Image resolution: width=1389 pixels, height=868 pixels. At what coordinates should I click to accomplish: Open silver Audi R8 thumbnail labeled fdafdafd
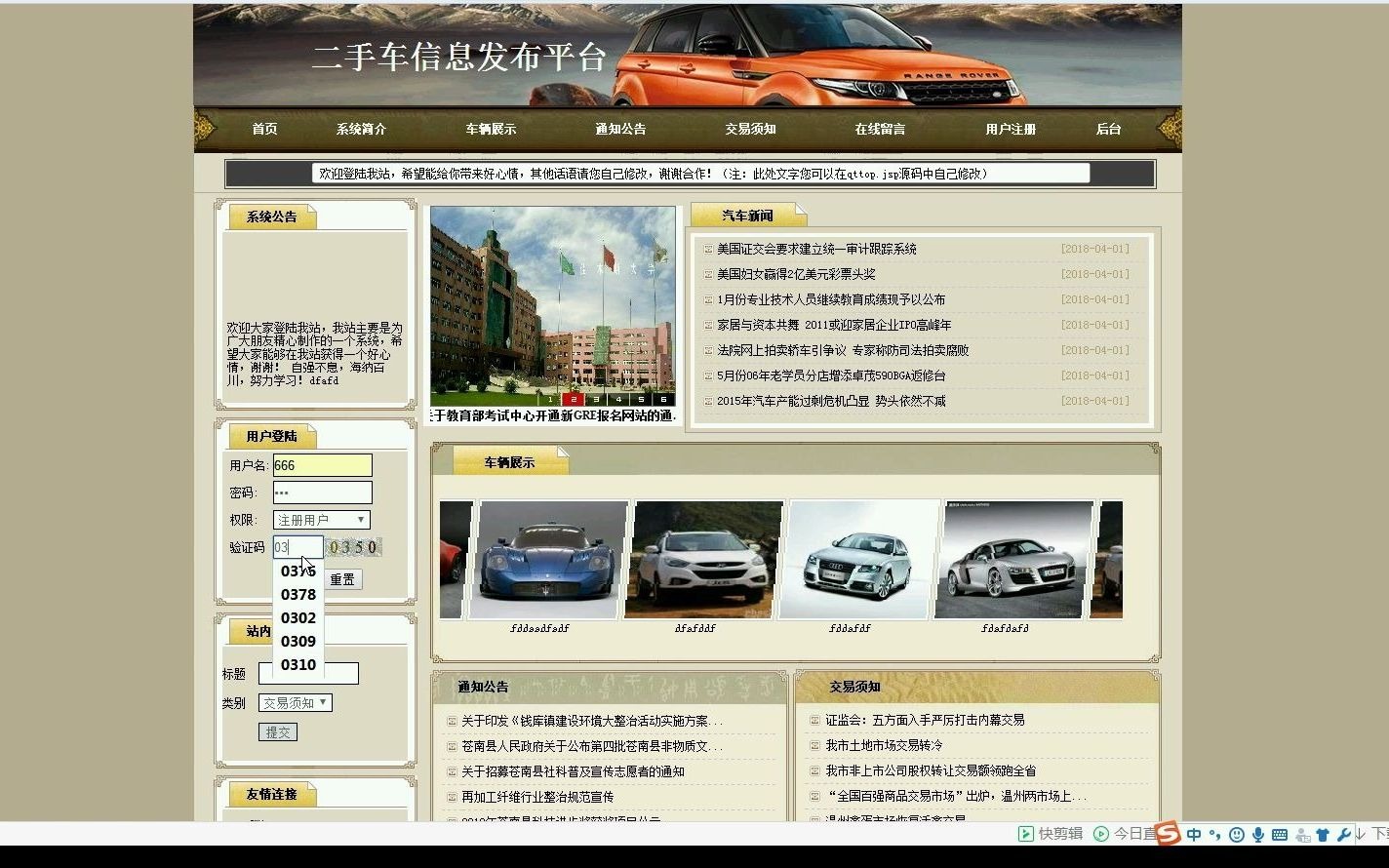[1015, 560]
